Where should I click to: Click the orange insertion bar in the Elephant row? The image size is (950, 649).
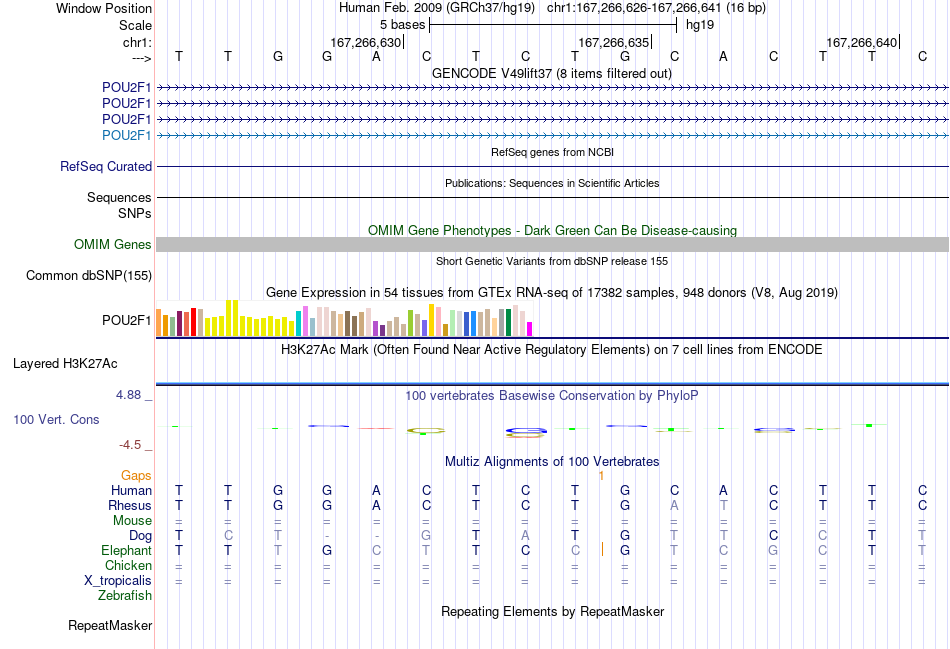click(602, 550)
